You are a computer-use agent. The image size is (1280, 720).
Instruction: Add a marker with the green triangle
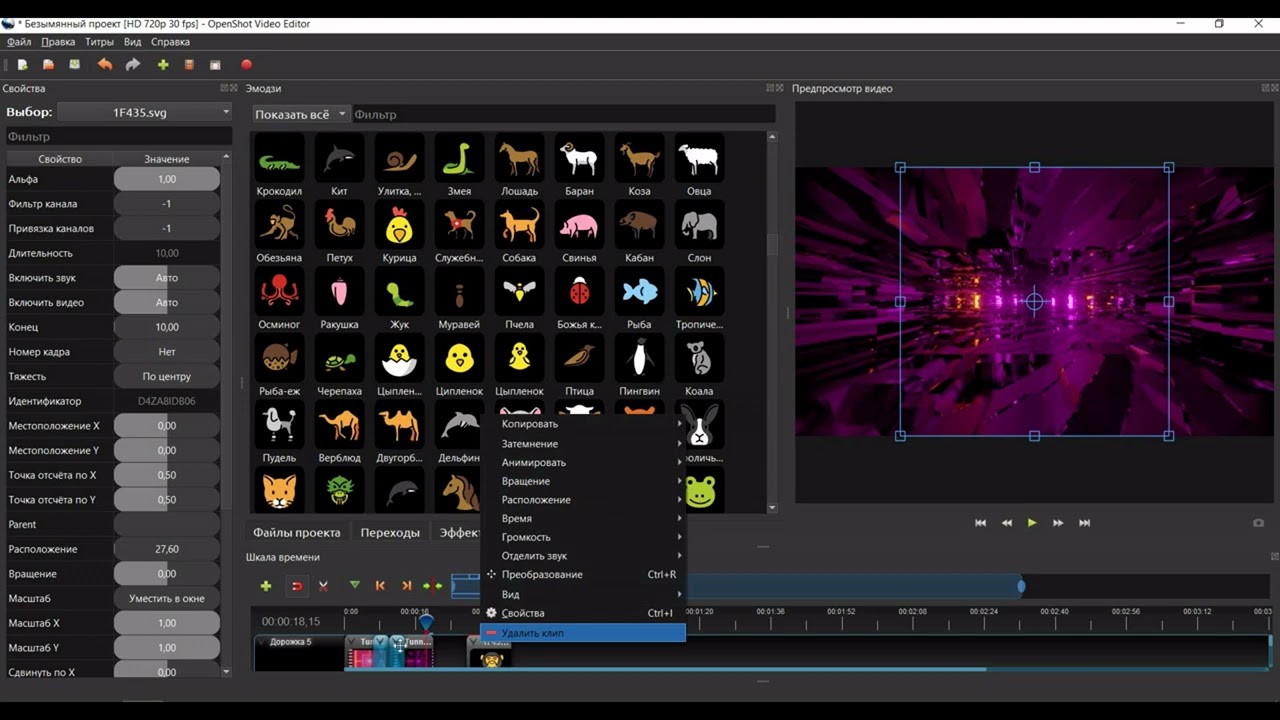pyautogui.click(x=354, y=585)
